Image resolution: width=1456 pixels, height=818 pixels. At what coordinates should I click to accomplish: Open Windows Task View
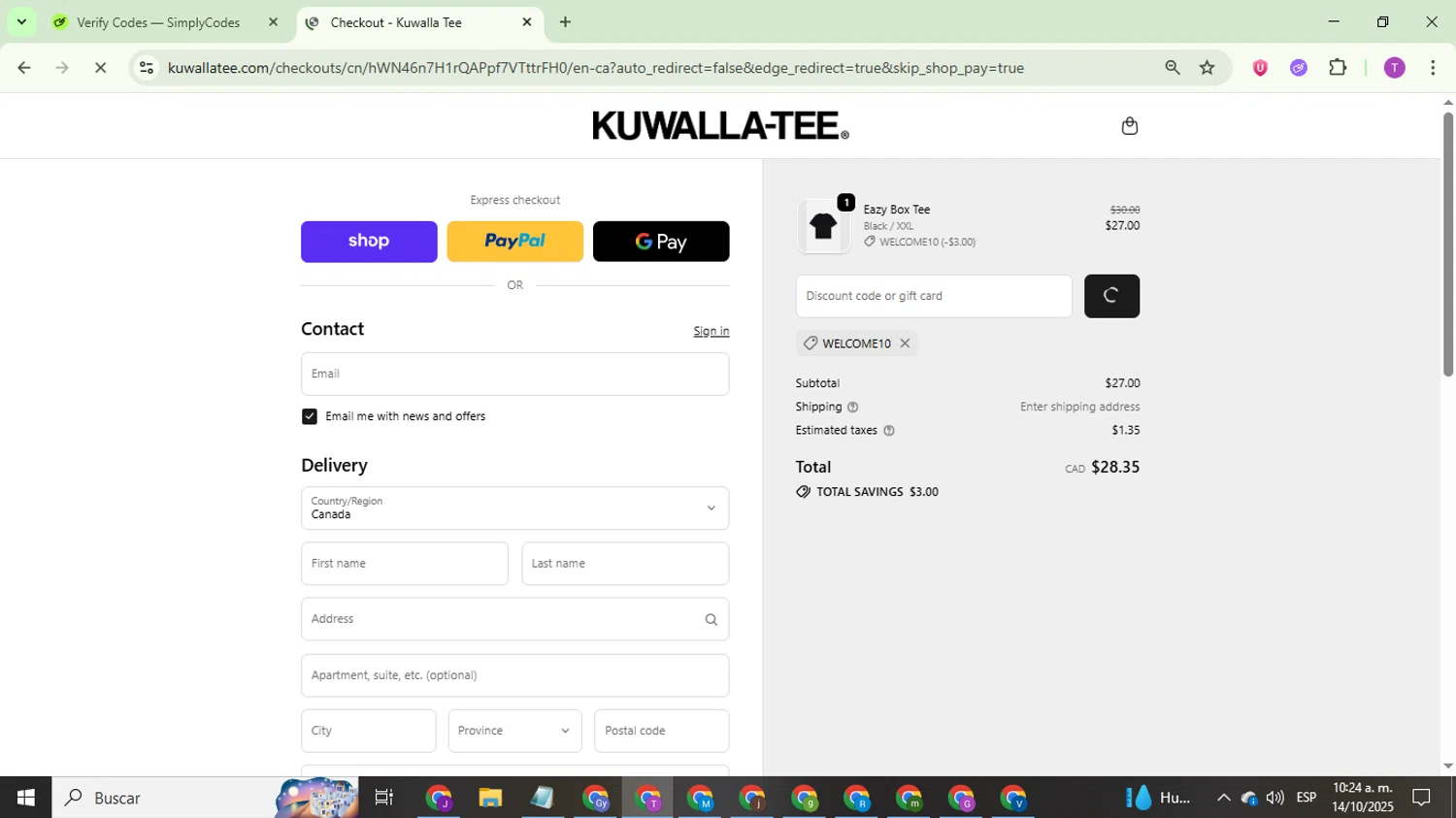pos(384,798)
